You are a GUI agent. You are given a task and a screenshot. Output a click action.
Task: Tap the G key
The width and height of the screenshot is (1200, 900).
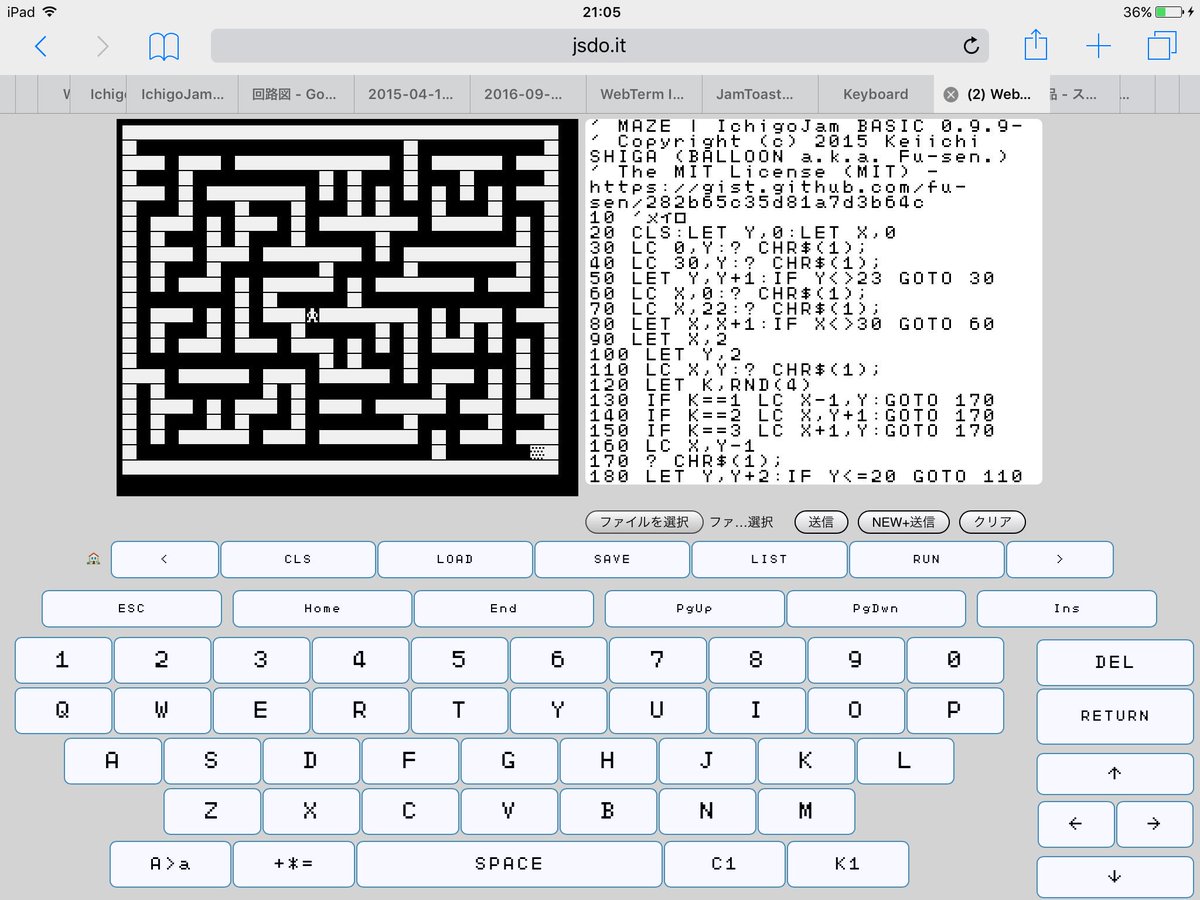[508, 761]
